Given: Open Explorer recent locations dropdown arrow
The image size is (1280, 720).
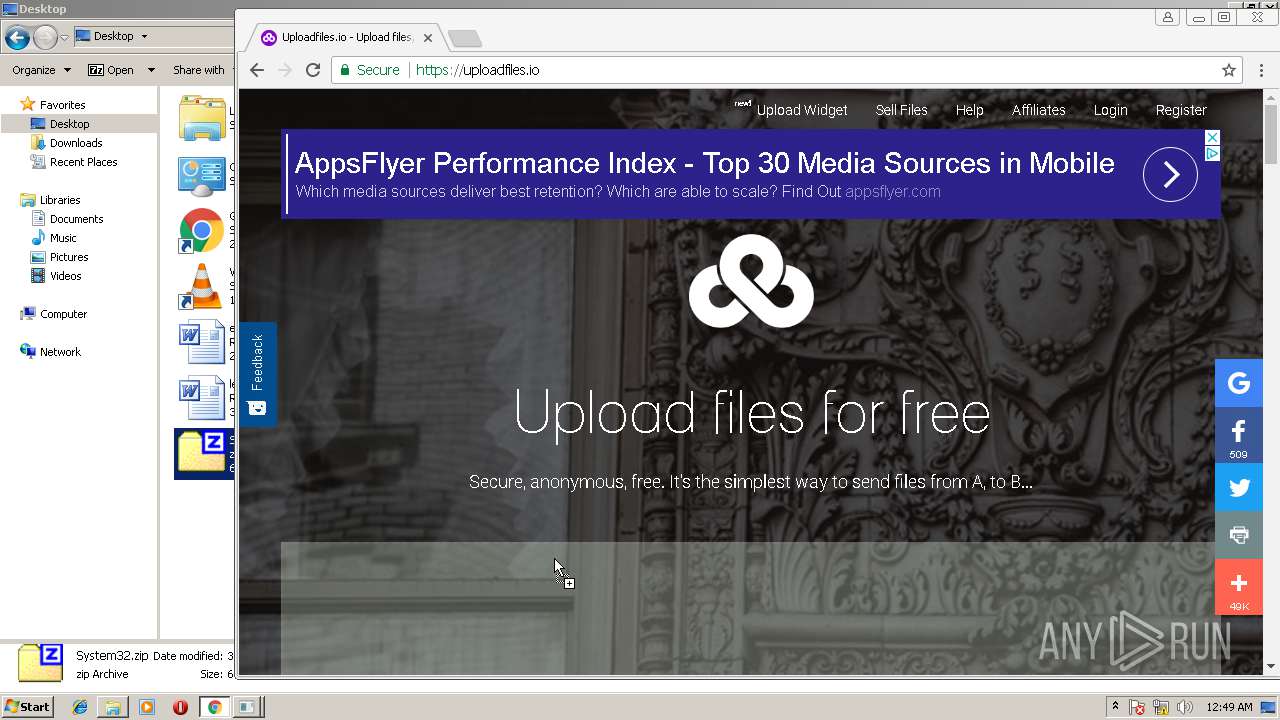Looking at the screenshot, I should point(65,38).
